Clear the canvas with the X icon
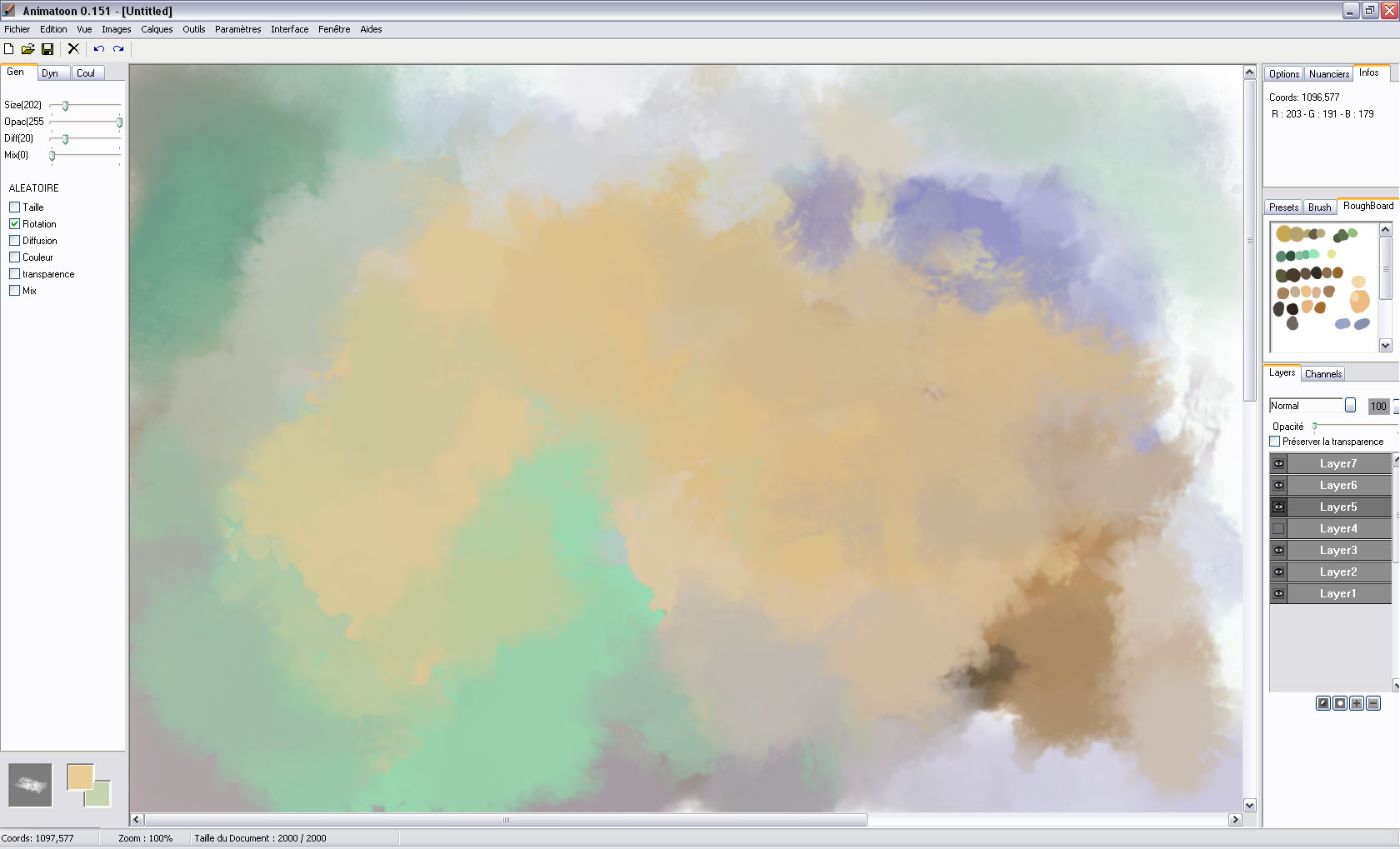The width and height of the screenshot is (1400, 849). (x=73, y=49)
